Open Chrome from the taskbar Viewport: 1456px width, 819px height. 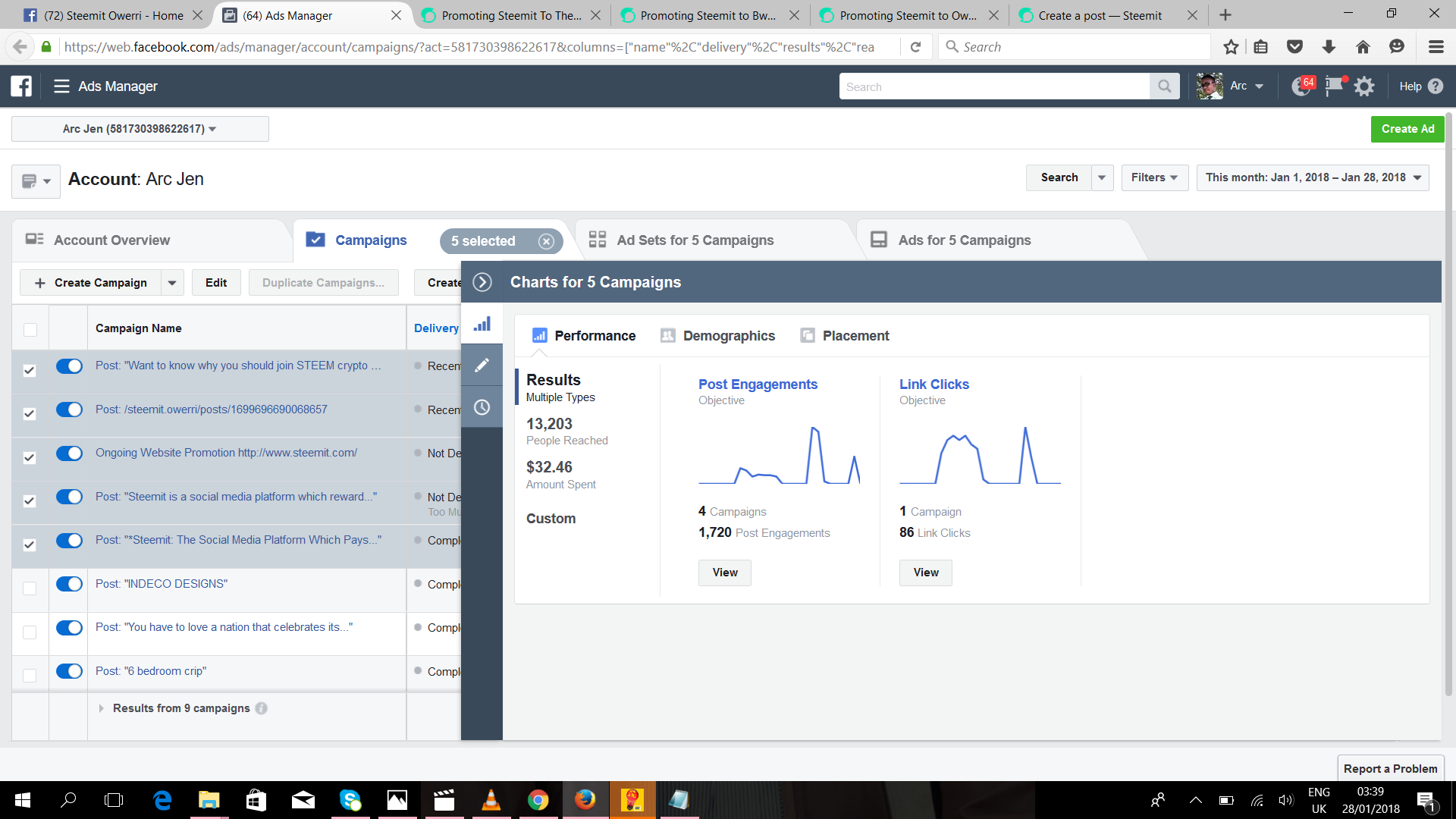(538, 800)
